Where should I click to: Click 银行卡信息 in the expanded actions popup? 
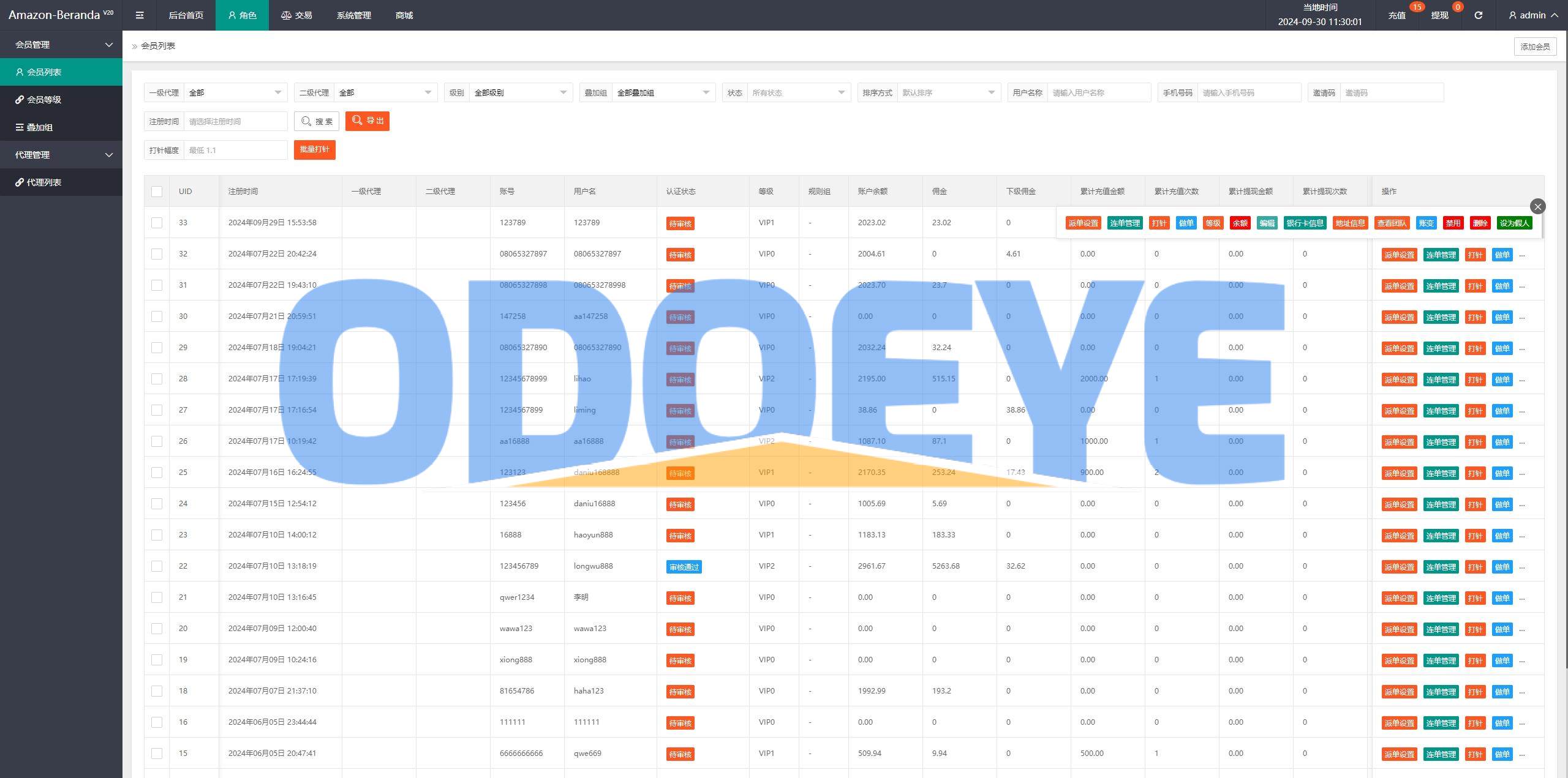point(1305,223)
